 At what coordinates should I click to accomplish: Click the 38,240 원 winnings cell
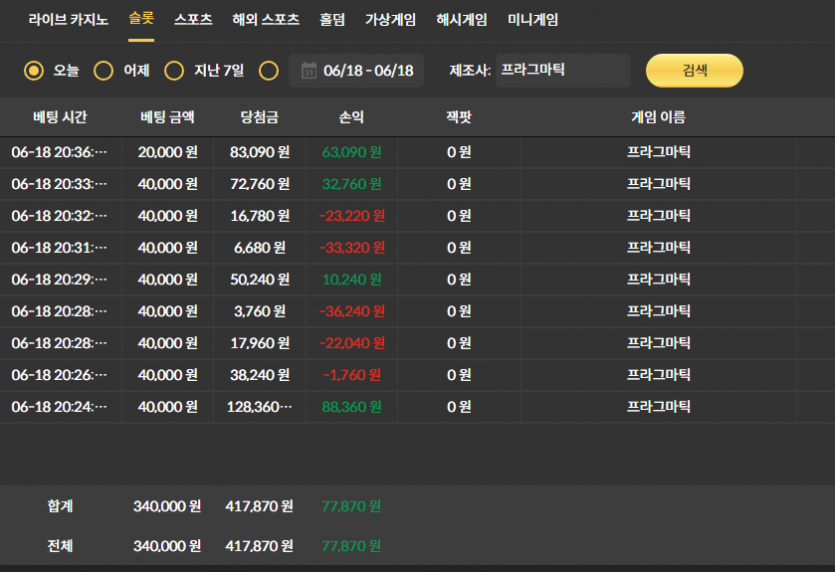pyautogui.click(x=260, y=375)
